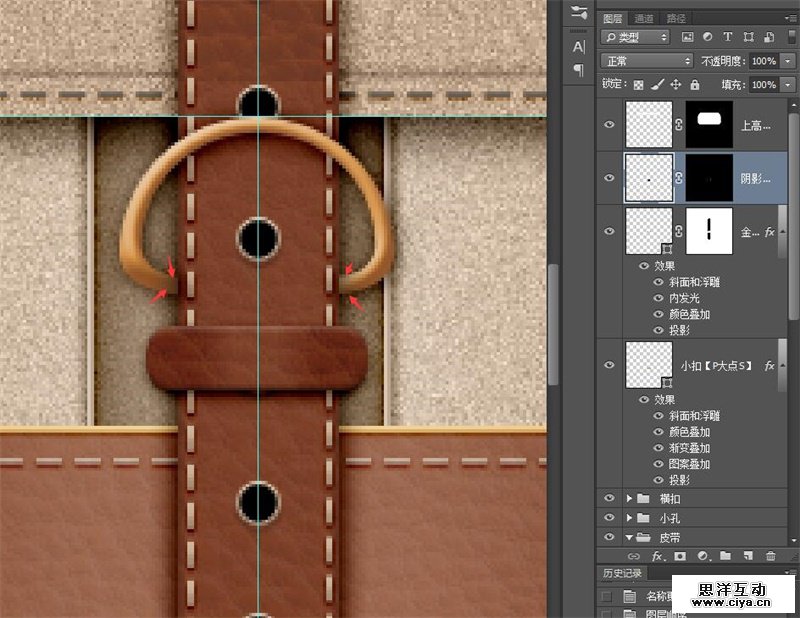Click the text layer filter icon
Viewport: 800px width, 618px height.
click(x=729, y=38)
